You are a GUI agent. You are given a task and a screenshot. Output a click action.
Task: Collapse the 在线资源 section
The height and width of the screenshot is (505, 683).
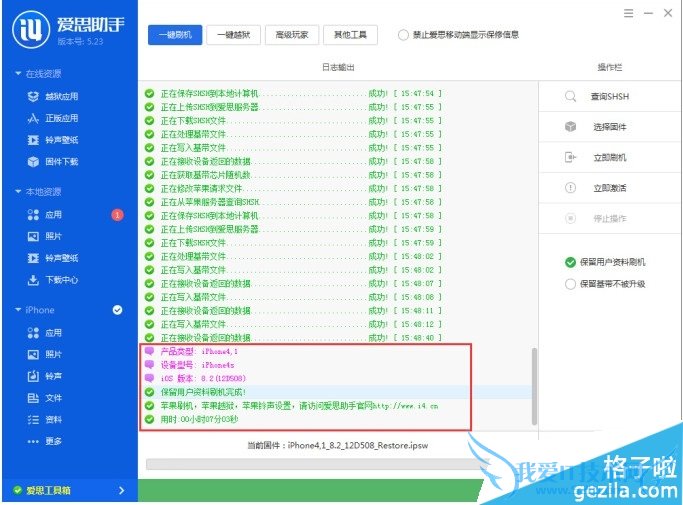pos(18,74)
